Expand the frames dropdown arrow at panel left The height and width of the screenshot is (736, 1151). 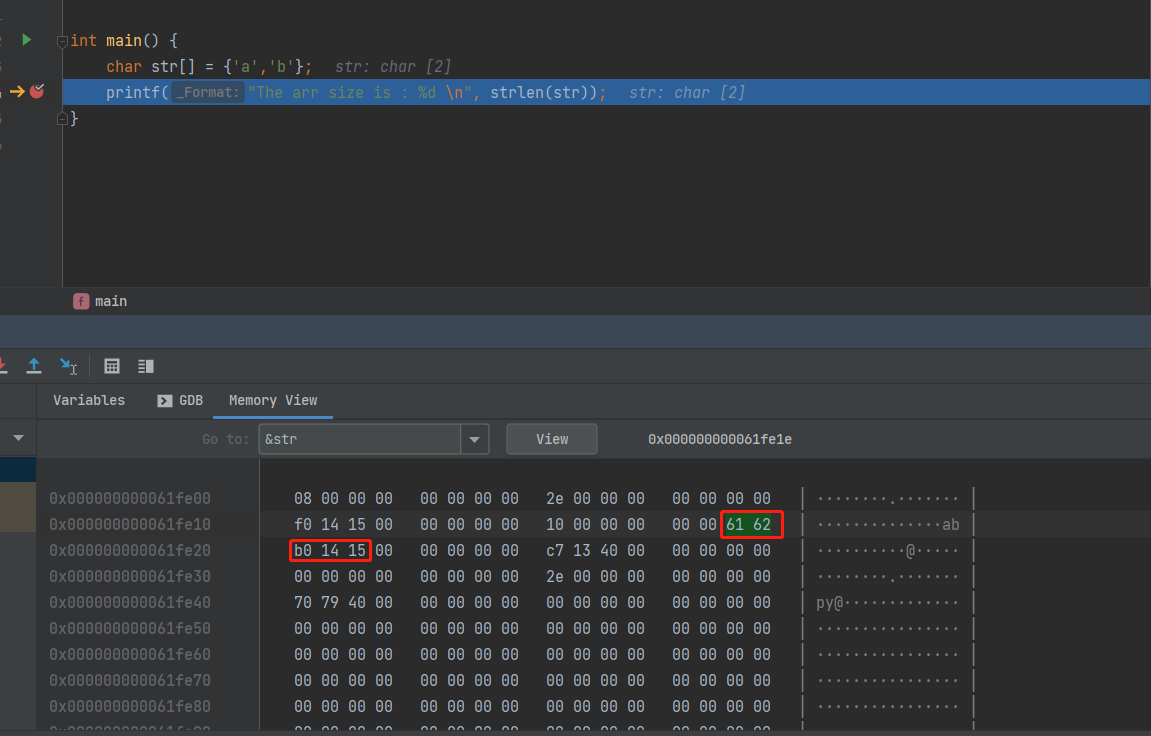[x=18, y=438]
